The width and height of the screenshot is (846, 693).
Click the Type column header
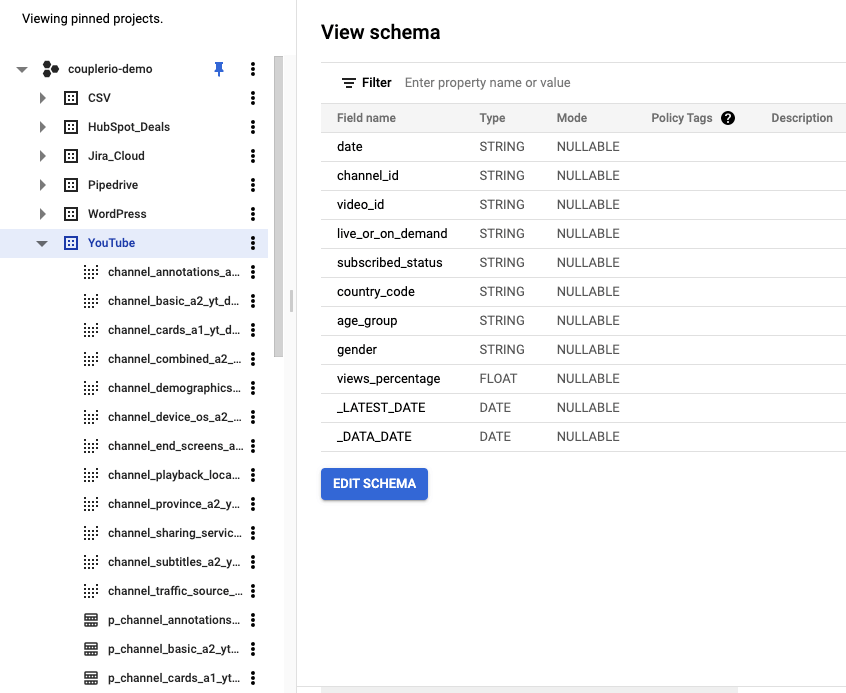pos(493,118)
